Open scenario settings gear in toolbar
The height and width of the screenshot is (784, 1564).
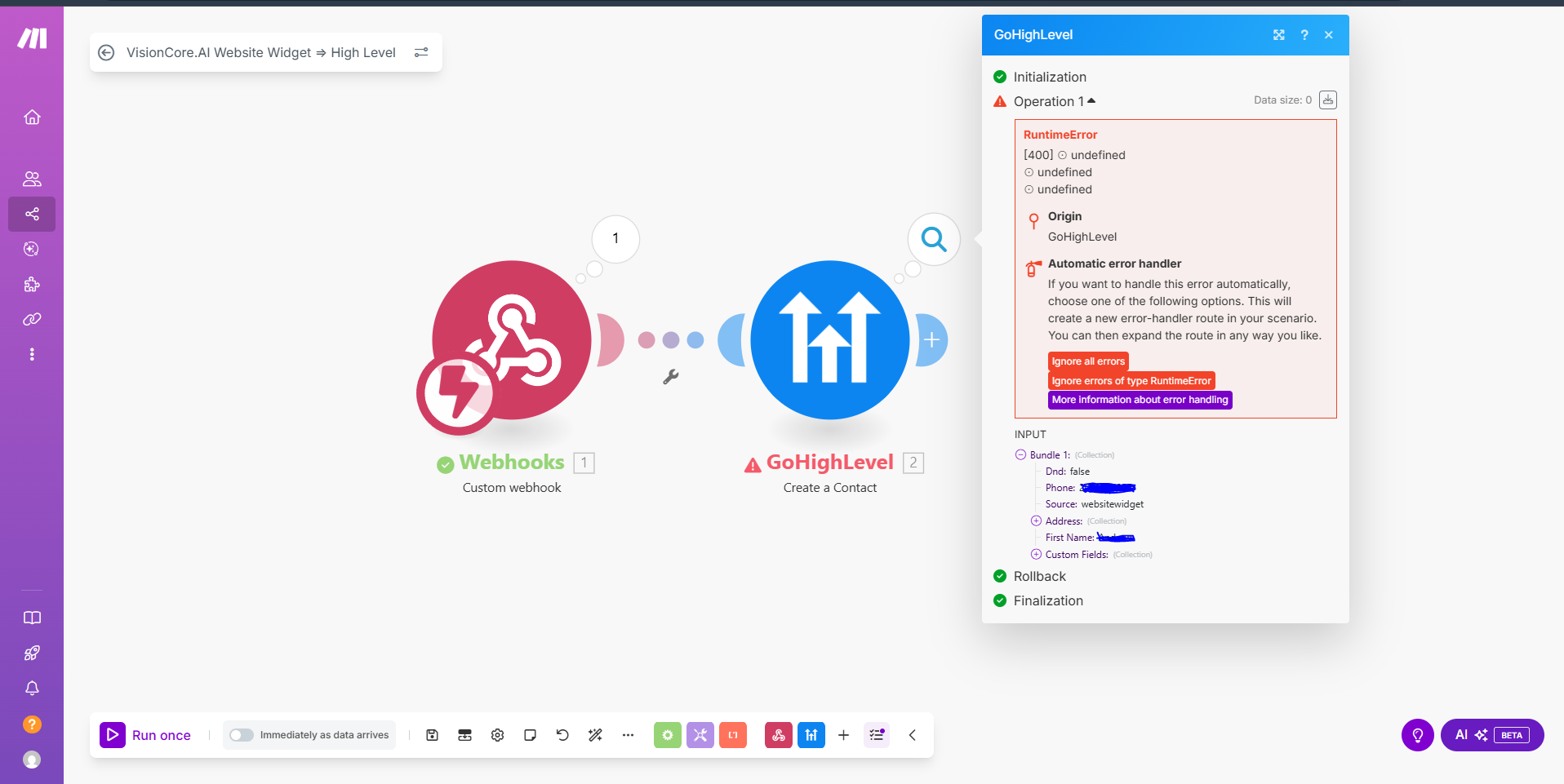pyautogui.click(x=497, y=735)
